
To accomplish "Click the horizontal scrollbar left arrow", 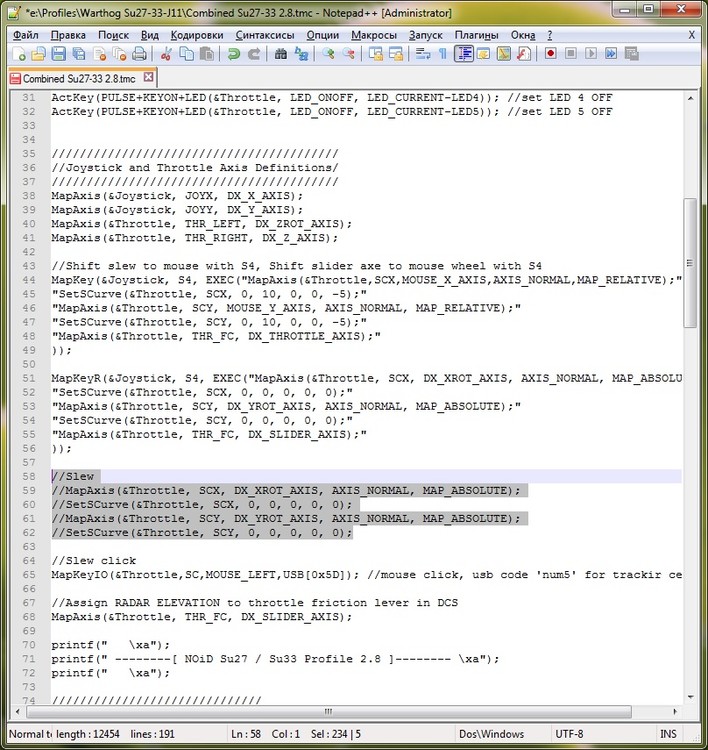I will point(18,711).
